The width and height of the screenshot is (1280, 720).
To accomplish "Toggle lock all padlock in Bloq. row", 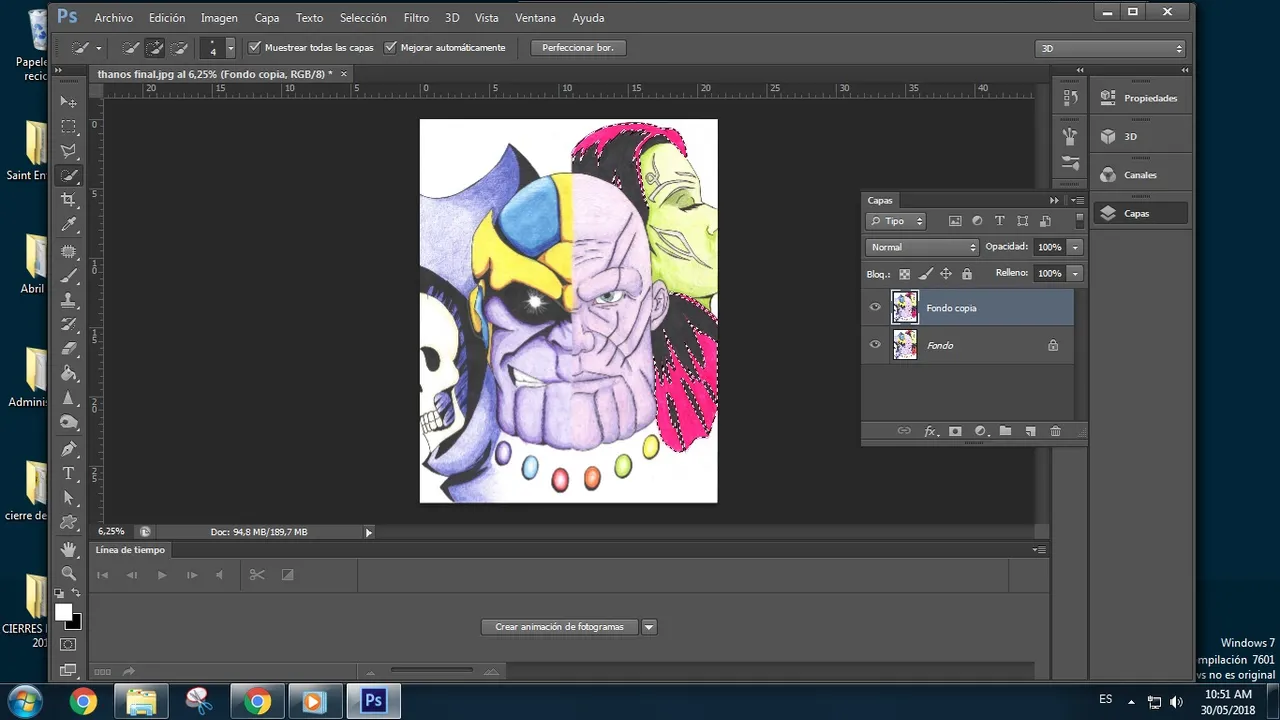I will point(966,274).
